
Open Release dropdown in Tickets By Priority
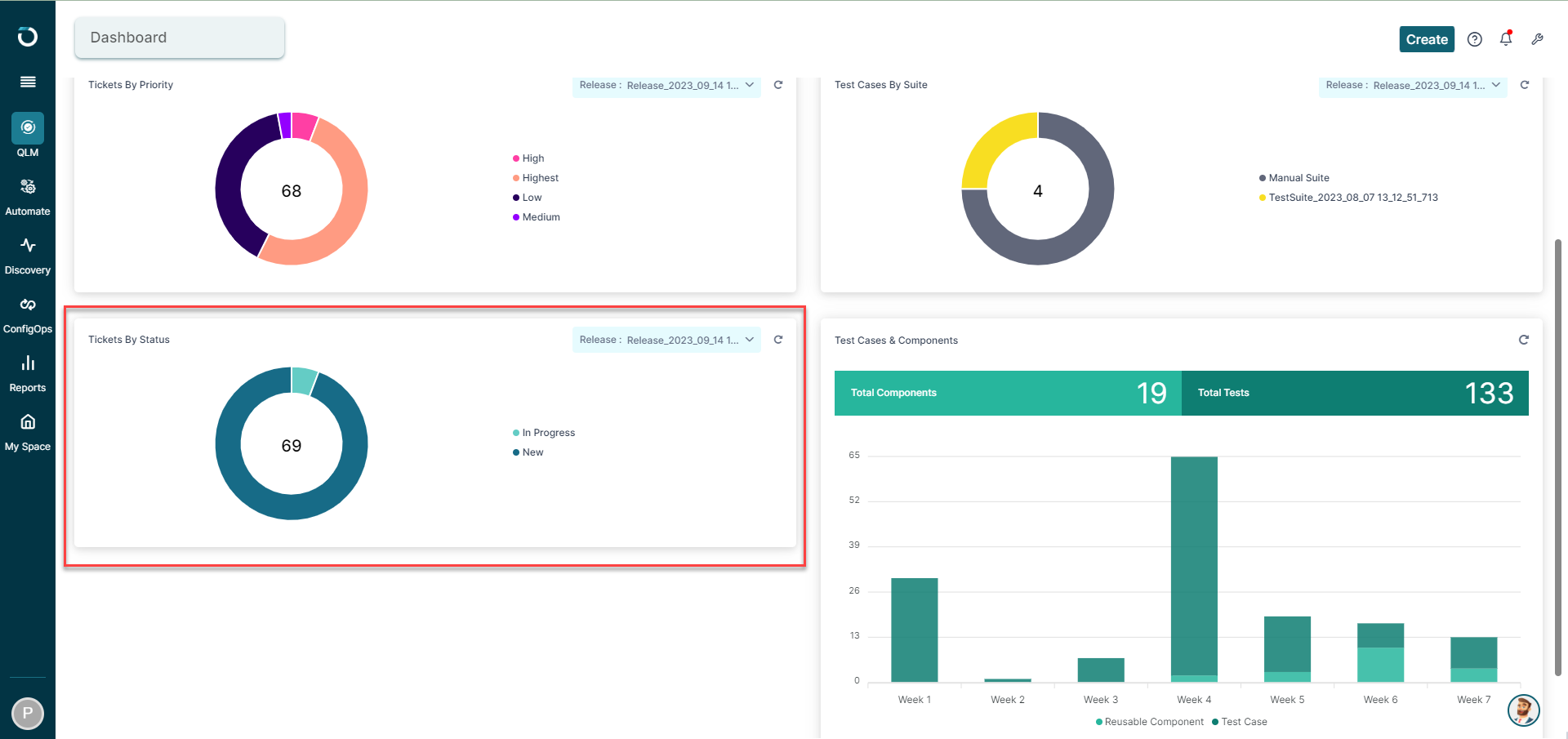click(x=666, y=85)
